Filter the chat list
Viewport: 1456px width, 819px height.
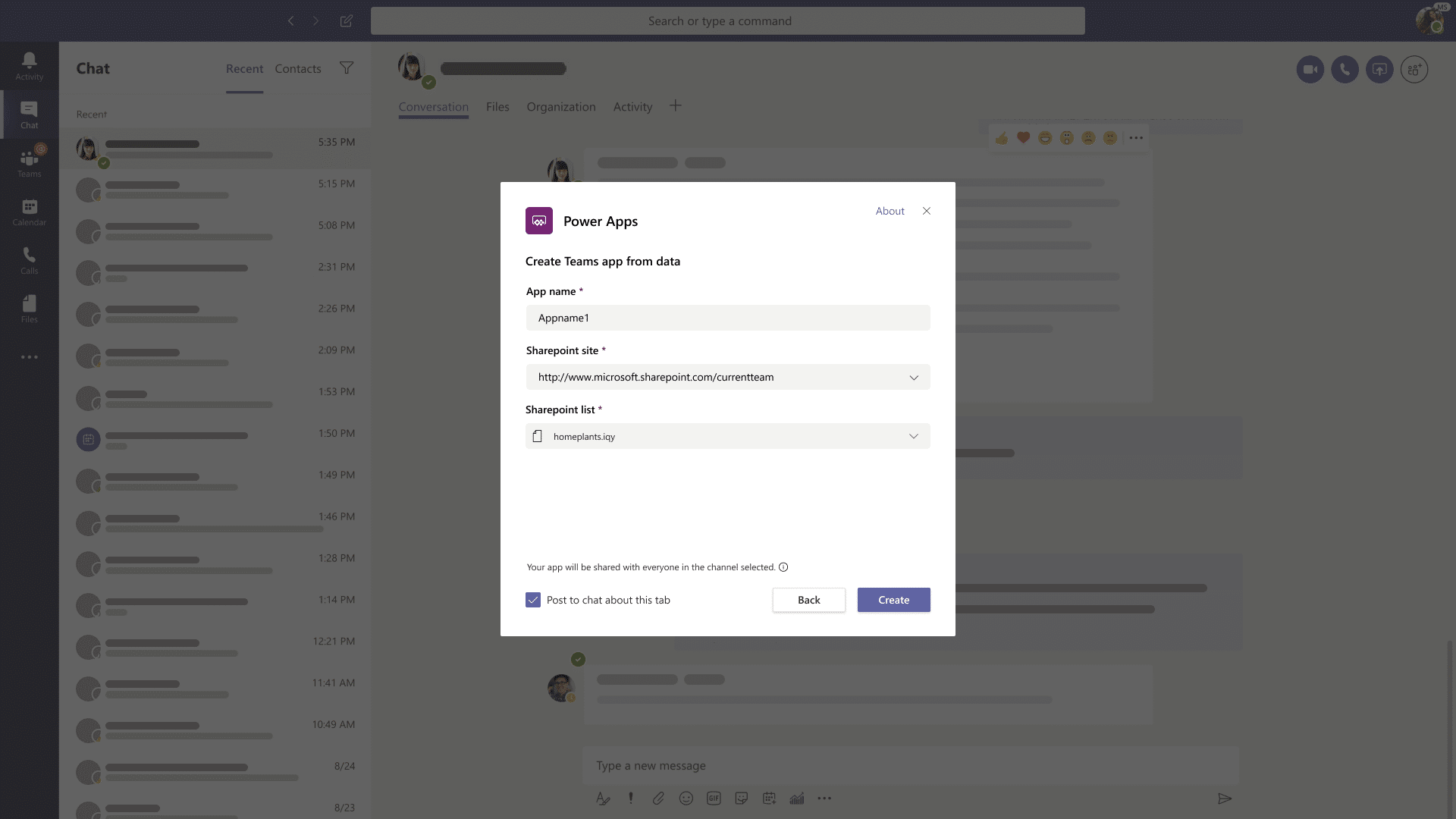point(347,68)
